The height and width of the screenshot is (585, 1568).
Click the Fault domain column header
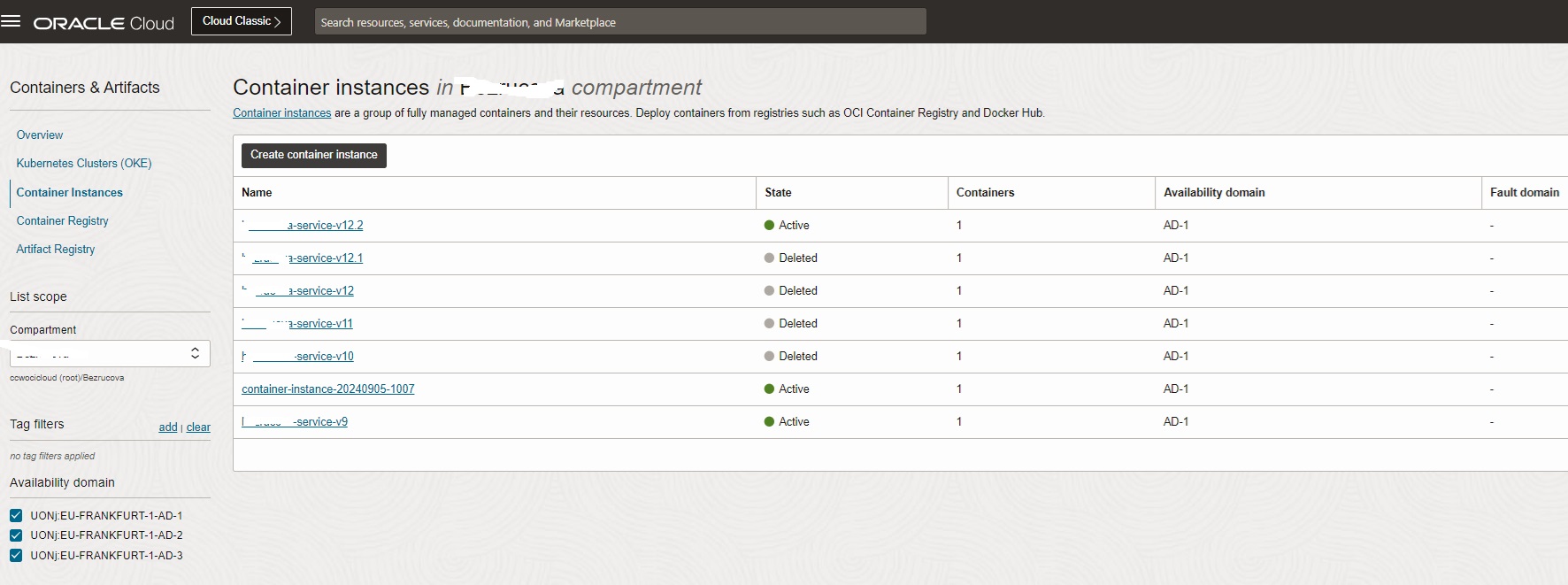coord(1525,193)
